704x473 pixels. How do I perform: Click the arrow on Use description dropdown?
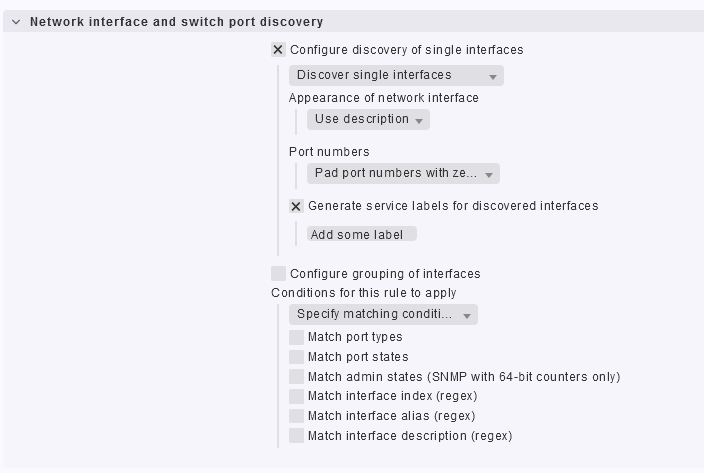[419, 121]
